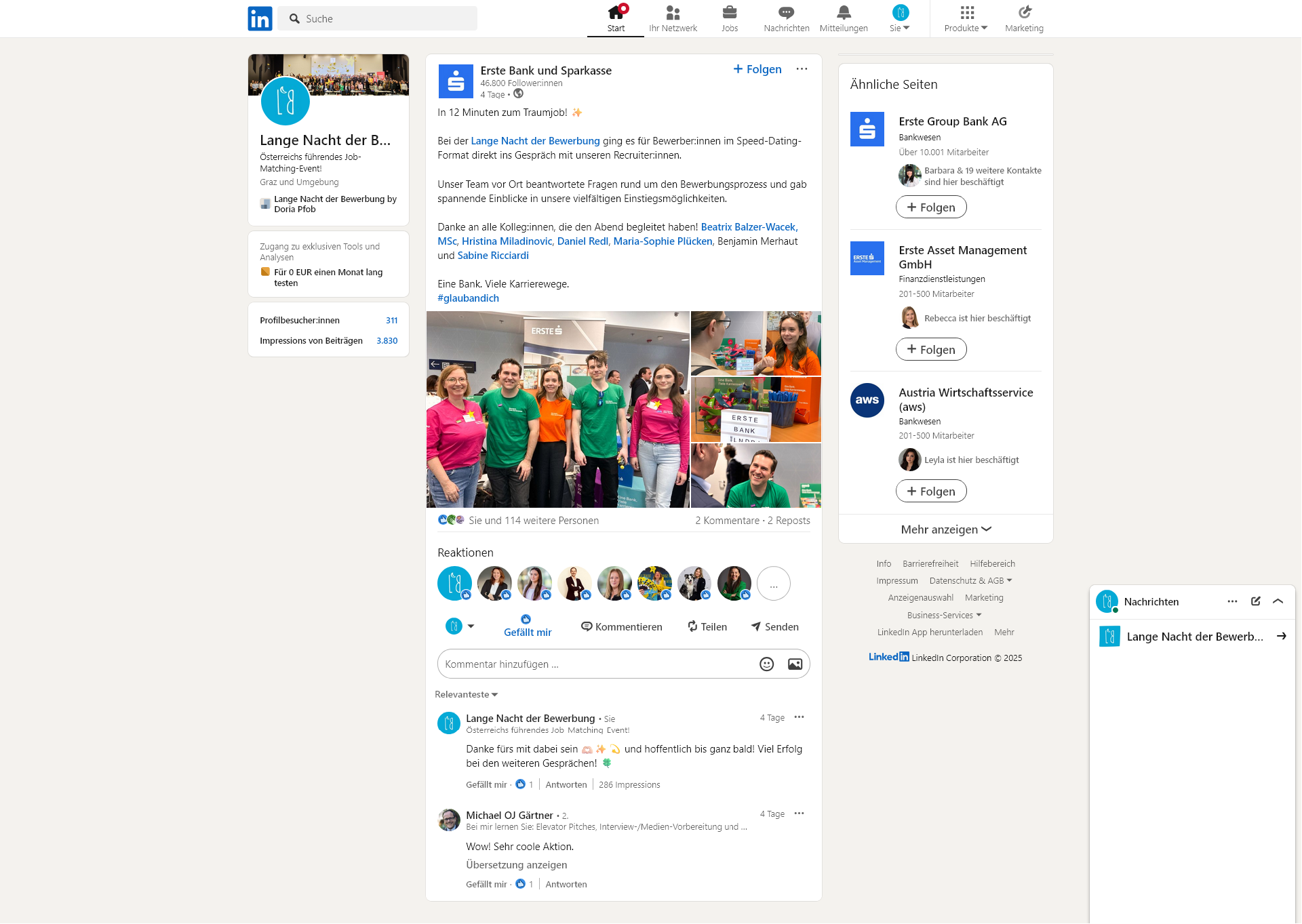Open the Marketing navigation item

point(1024,18)
